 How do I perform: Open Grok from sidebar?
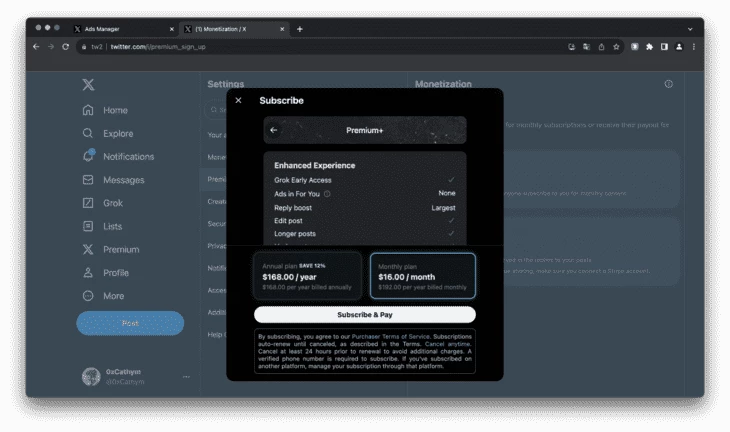103,203
